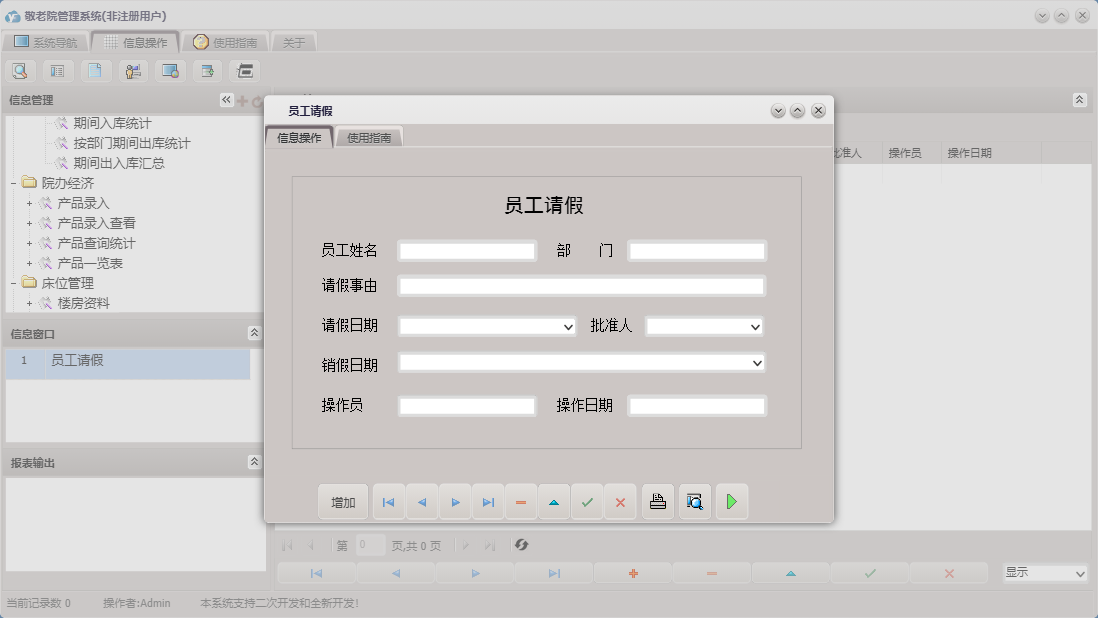Click the green execute arrow in the dialog

pyautogui.click(x=732, y=501)
